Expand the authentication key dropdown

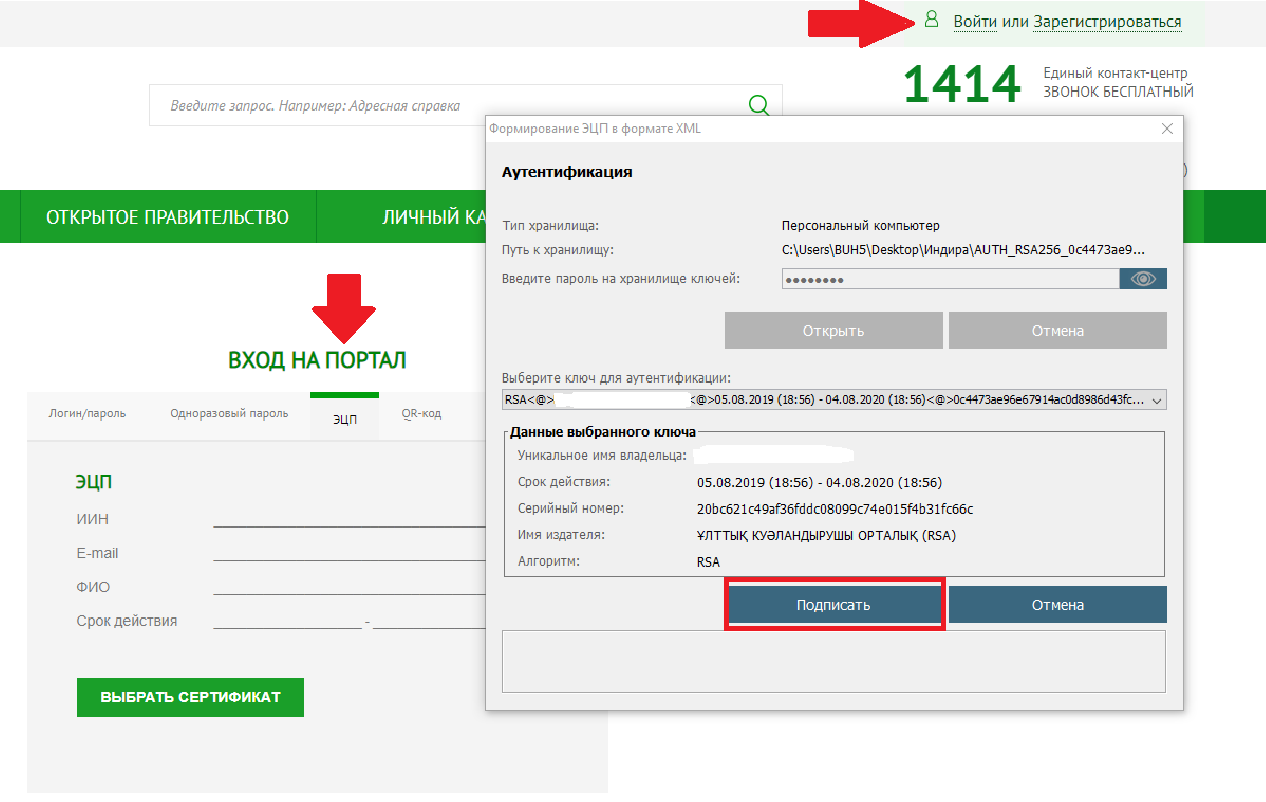coord(1158,401)
